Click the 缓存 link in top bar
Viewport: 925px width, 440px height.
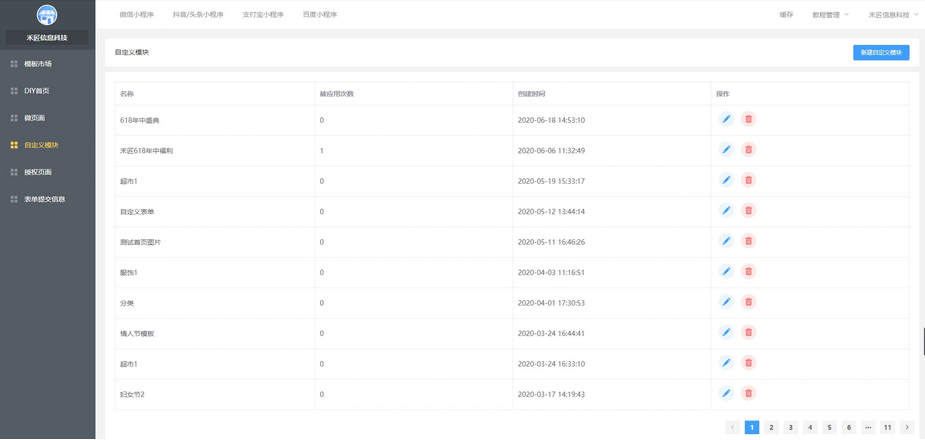coord(786,15)
